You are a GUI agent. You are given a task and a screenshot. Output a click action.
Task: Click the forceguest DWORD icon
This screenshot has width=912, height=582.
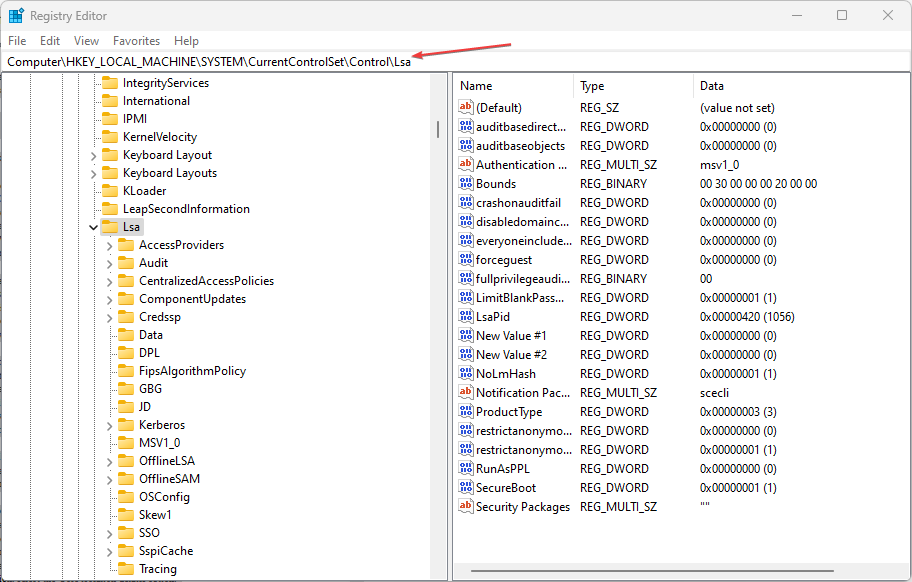click(x=465, y=259)
